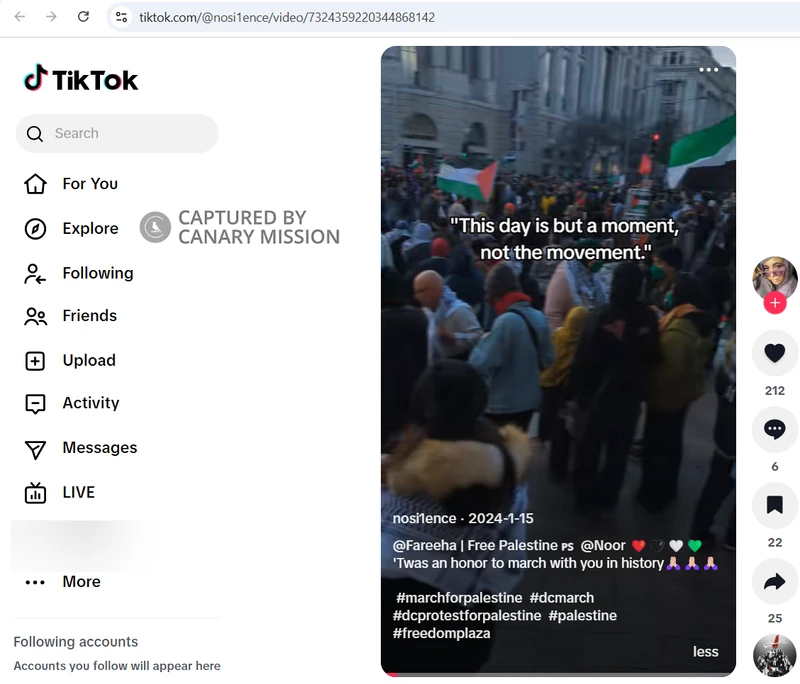The width and height of the screenshot is (800, 684).
Task: Click the '2024-1-15' post date
Action: 501,518
